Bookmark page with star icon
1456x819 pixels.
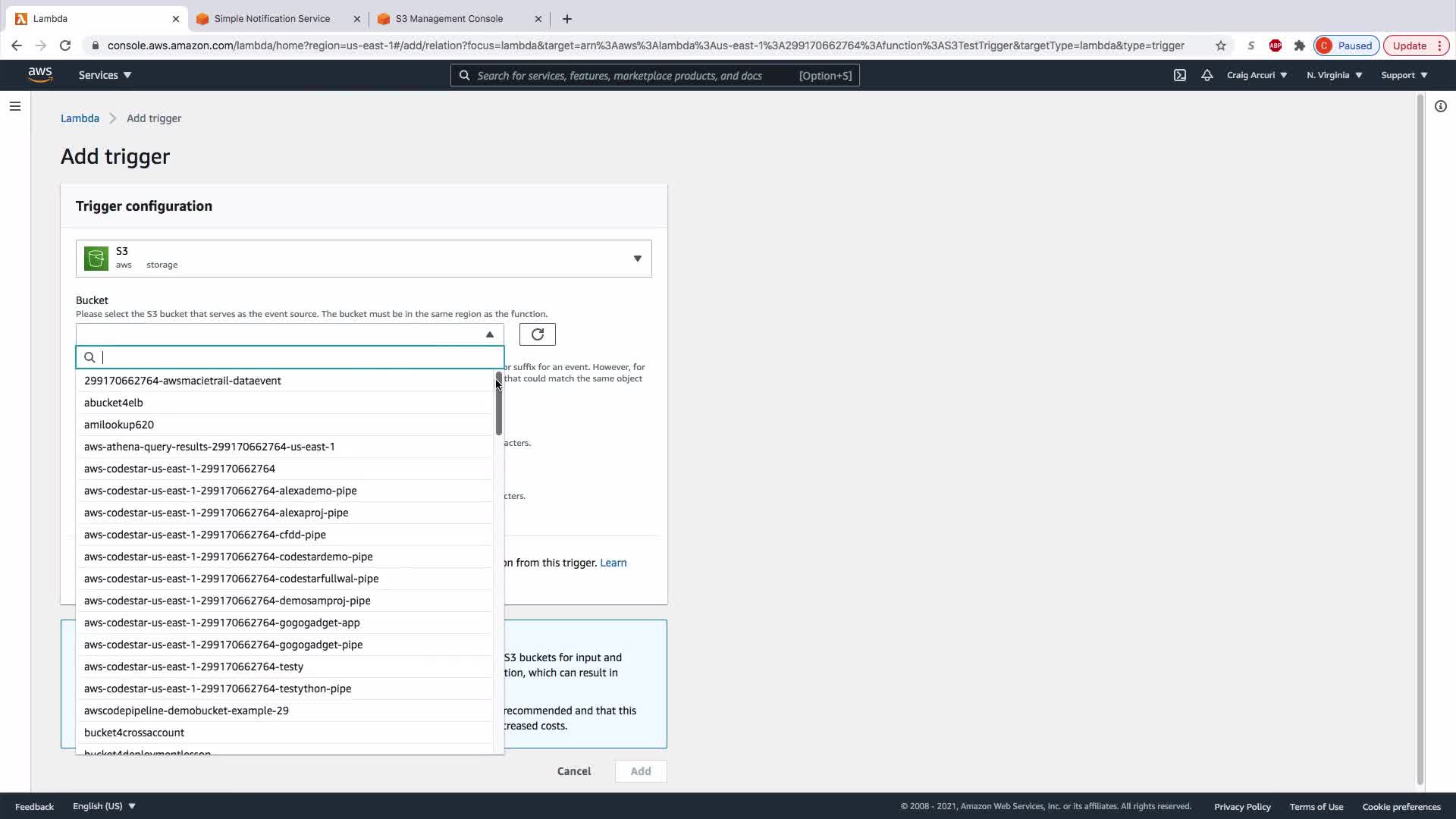click(x=1221, y=45)
